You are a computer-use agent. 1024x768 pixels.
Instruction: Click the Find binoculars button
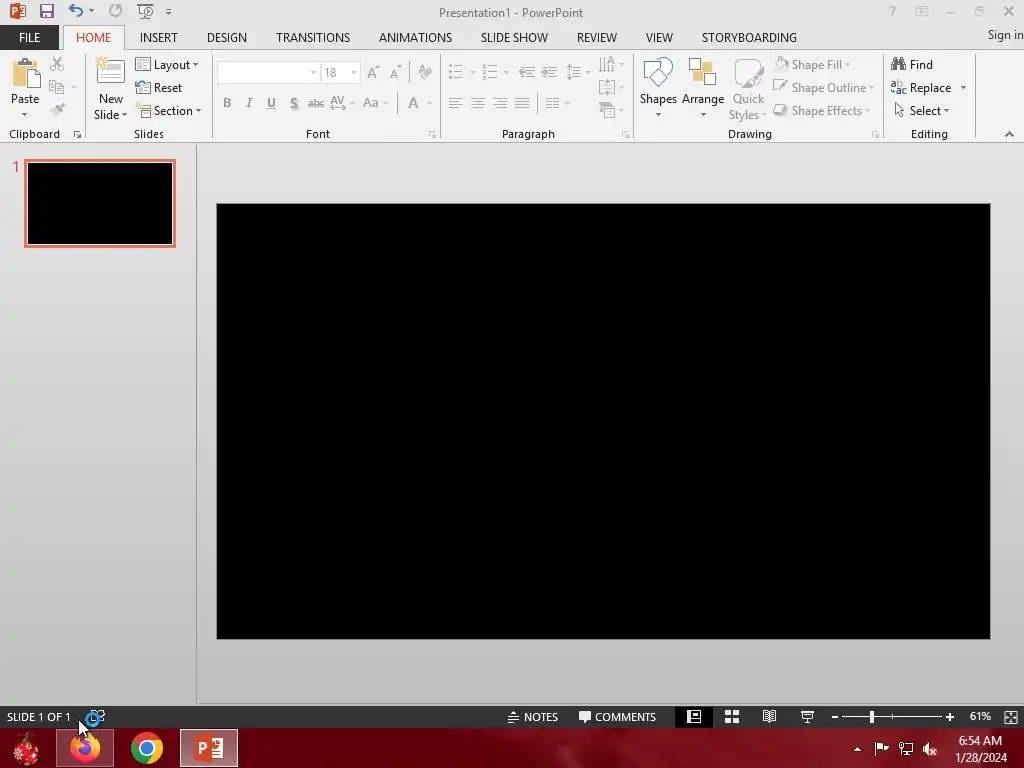912,65
